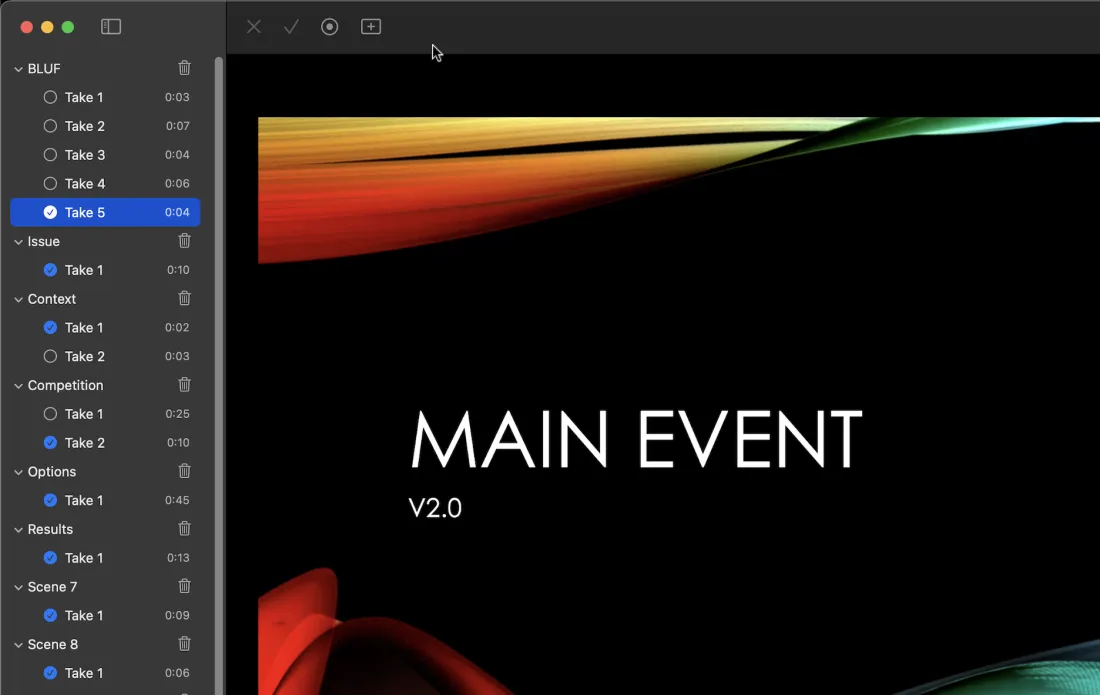This screenshot has width=1100, height=695.
Task: Select the checked Take 5 radio in BLUF
Action: [x=51, y=212]
